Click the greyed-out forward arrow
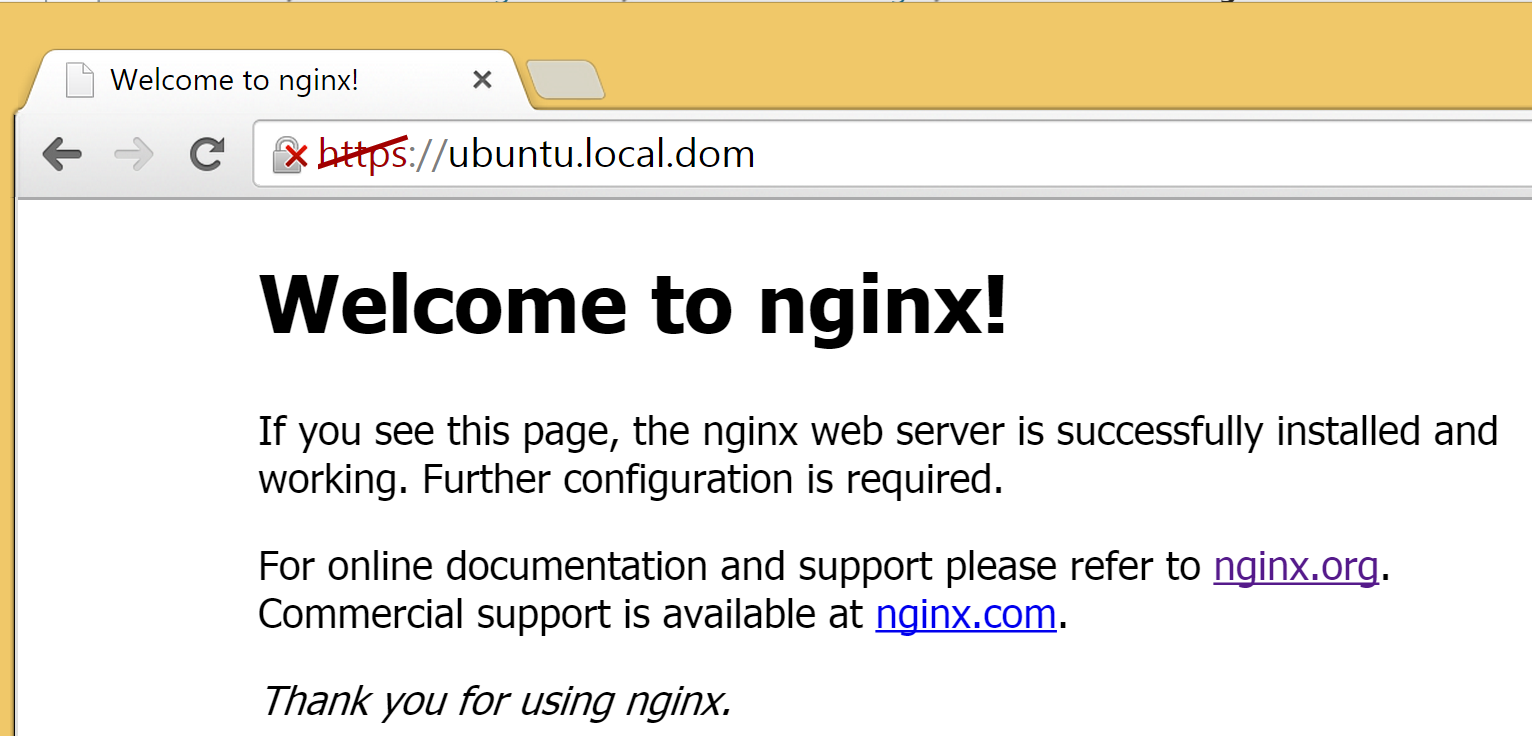This screenshot has width=1532, height=736. (x=134, y=154)
